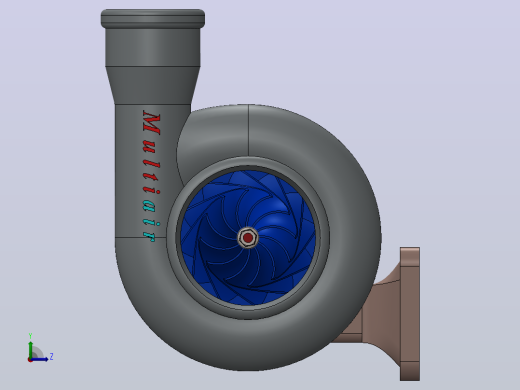Select the top rim lip of the outlet pipe

tap(153, 19)
